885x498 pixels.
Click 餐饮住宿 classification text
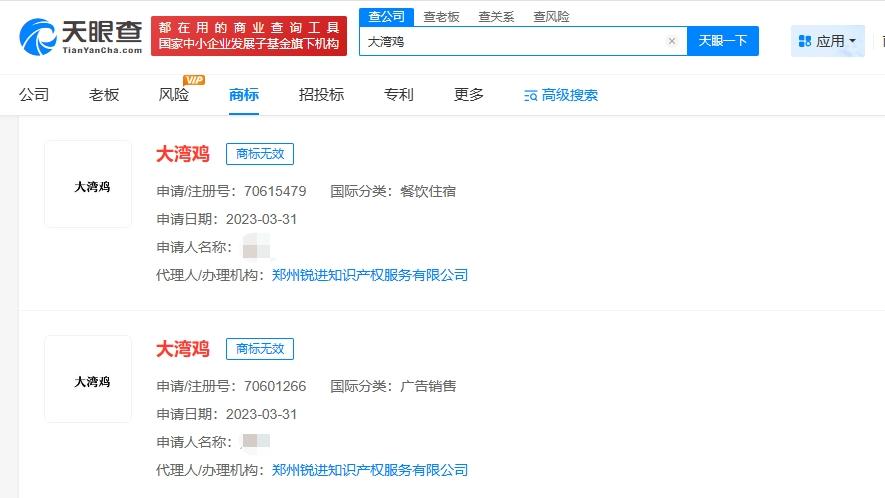click(428, 191)
